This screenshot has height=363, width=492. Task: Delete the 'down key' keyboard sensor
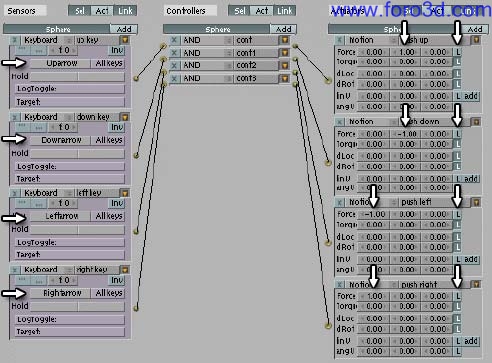pyautogui.click(x=15, y=117)
